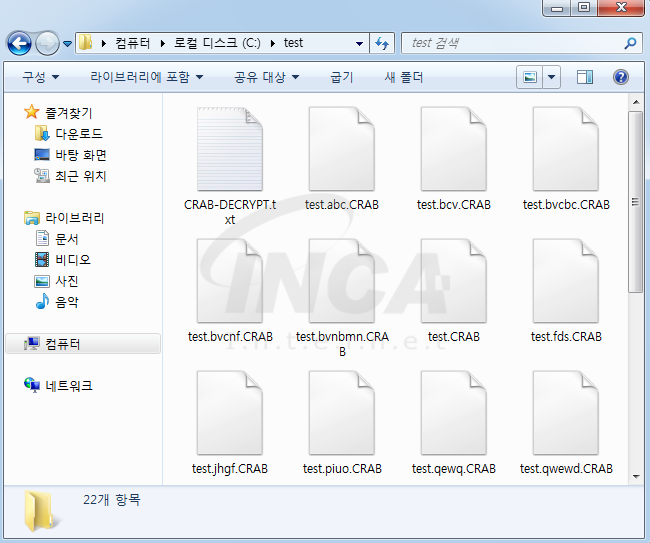
Task: Select the test.abc.CRAB file
Action: tap(342, 159)
